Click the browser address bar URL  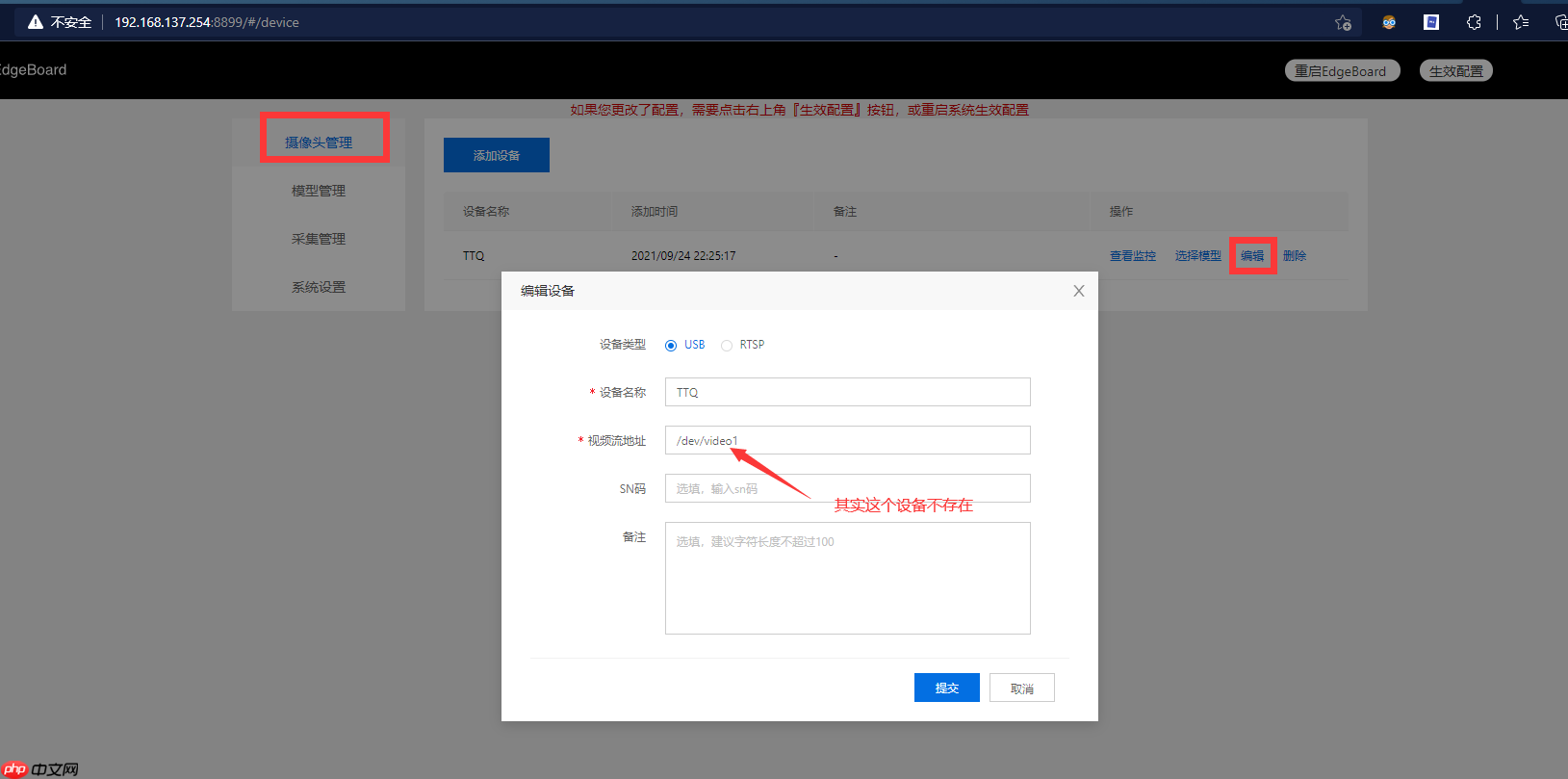(x=207, y=22)
